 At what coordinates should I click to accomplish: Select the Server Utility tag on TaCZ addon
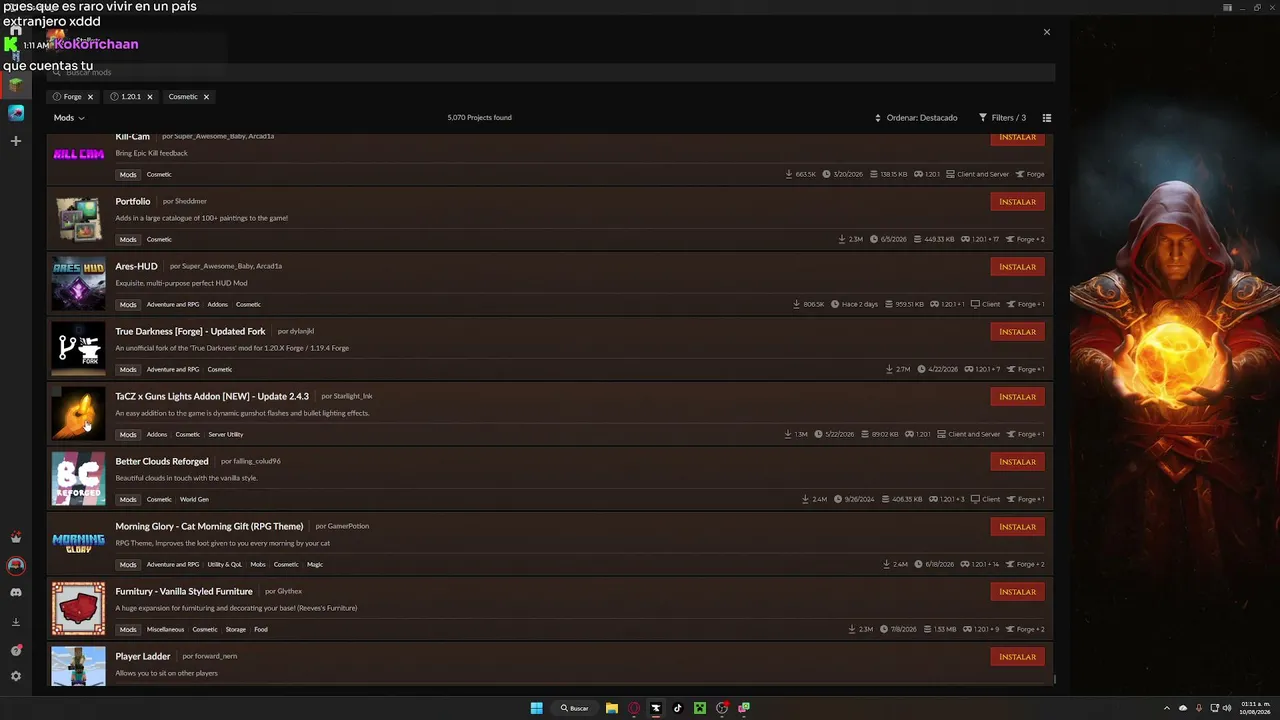click(x=226, y=434)
